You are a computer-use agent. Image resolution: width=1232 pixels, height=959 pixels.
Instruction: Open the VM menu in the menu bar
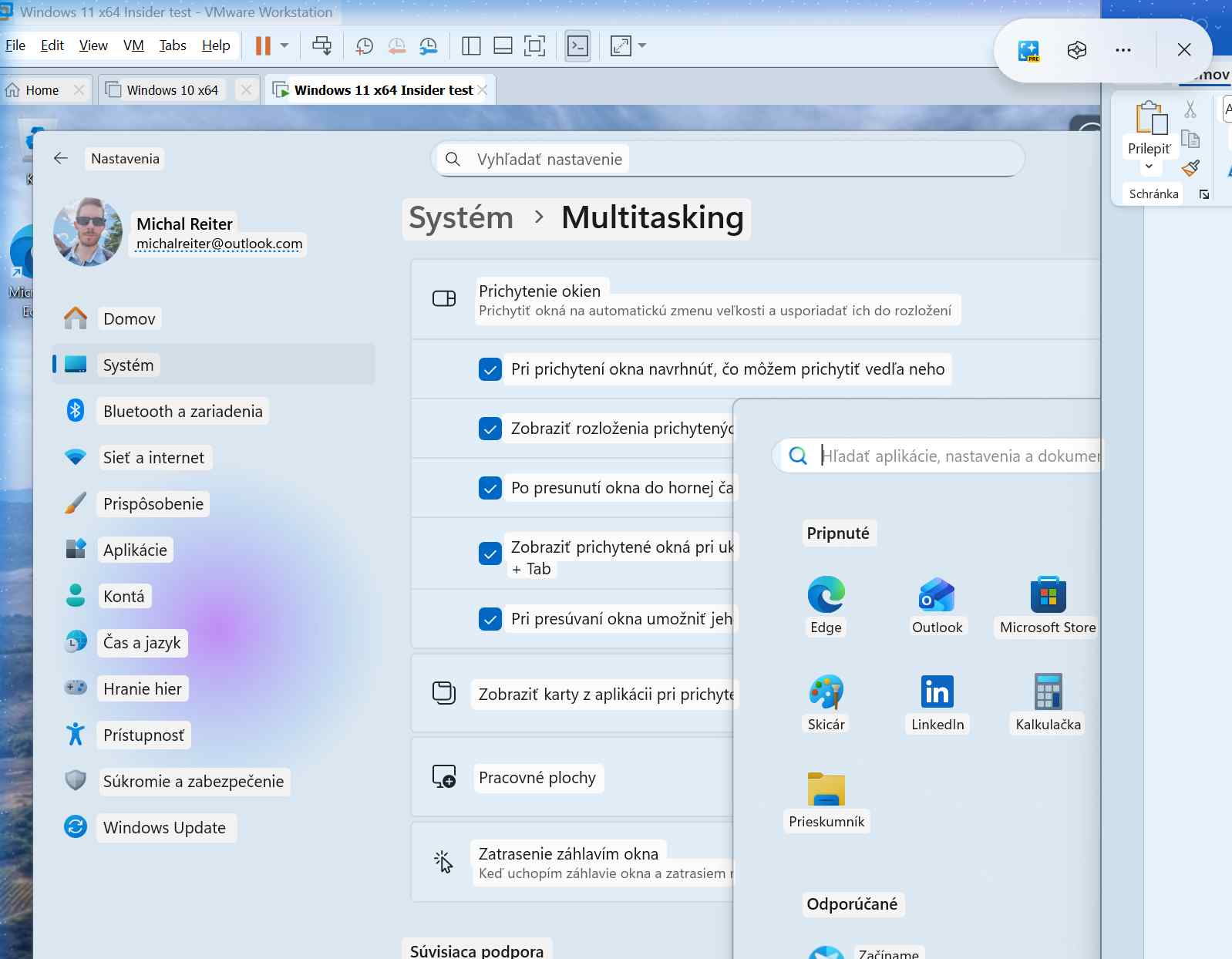(133, 46)
